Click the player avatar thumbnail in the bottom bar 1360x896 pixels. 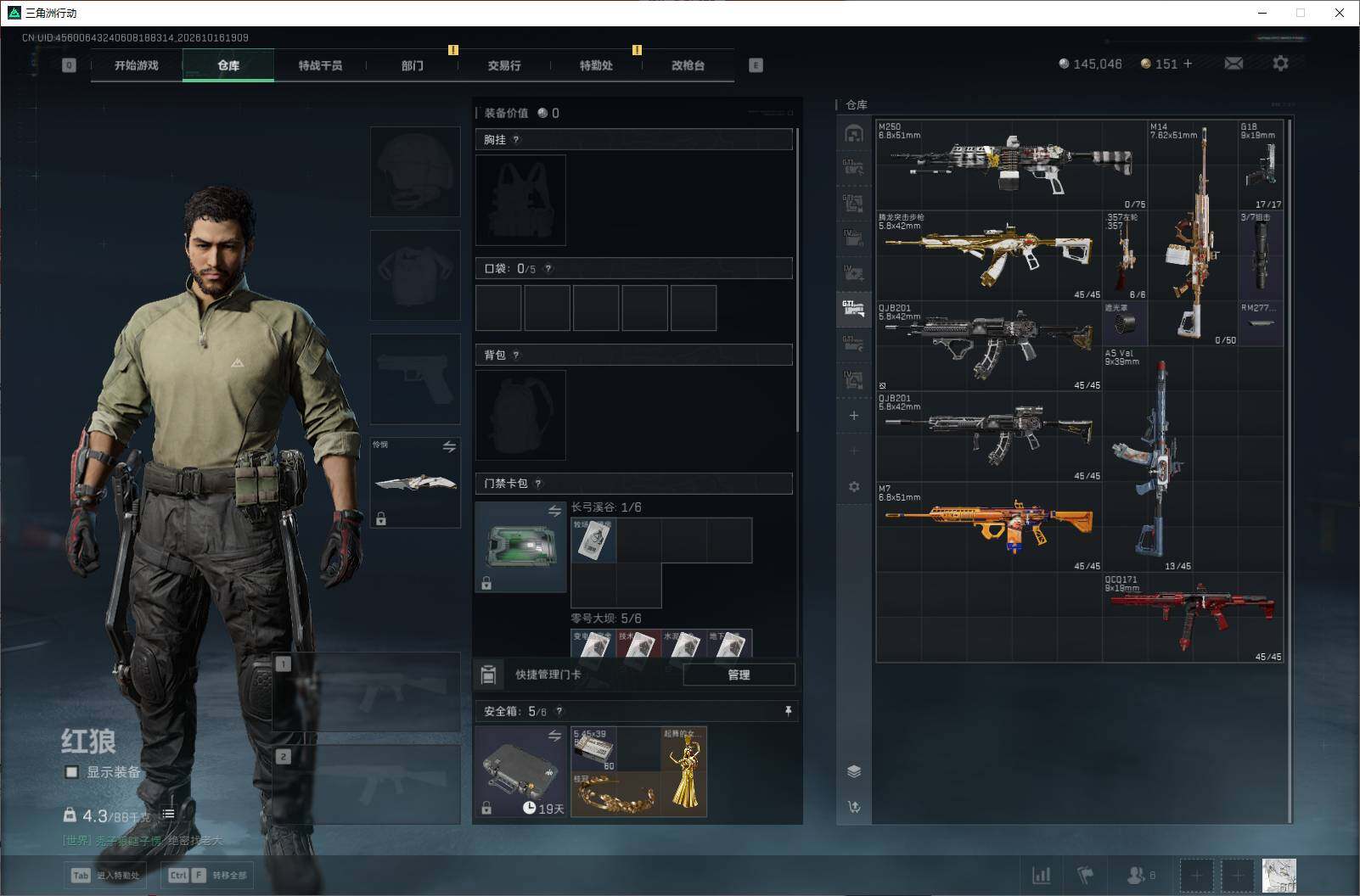click(x=1279, y=875)
